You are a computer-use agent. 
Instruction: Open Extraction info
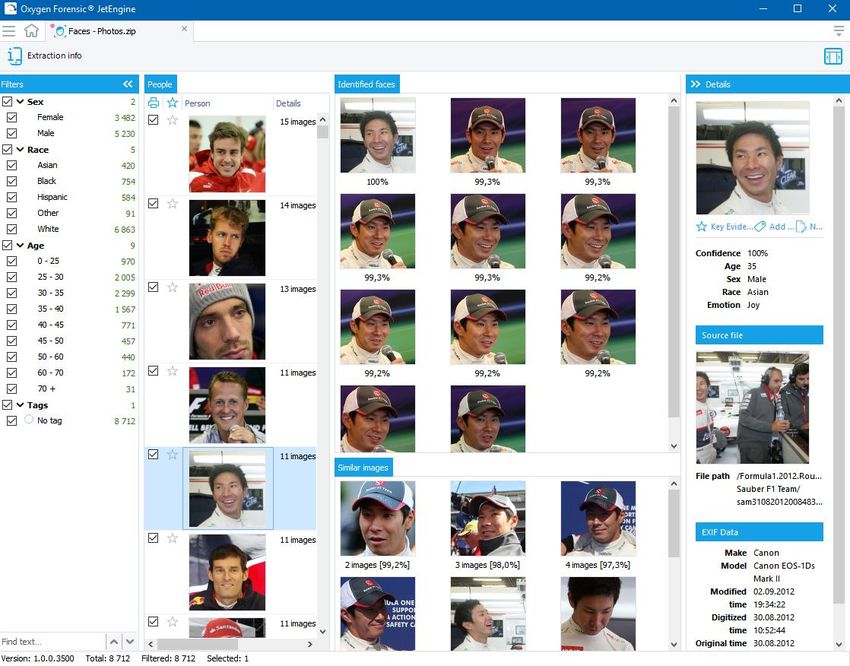click(54, 55)
